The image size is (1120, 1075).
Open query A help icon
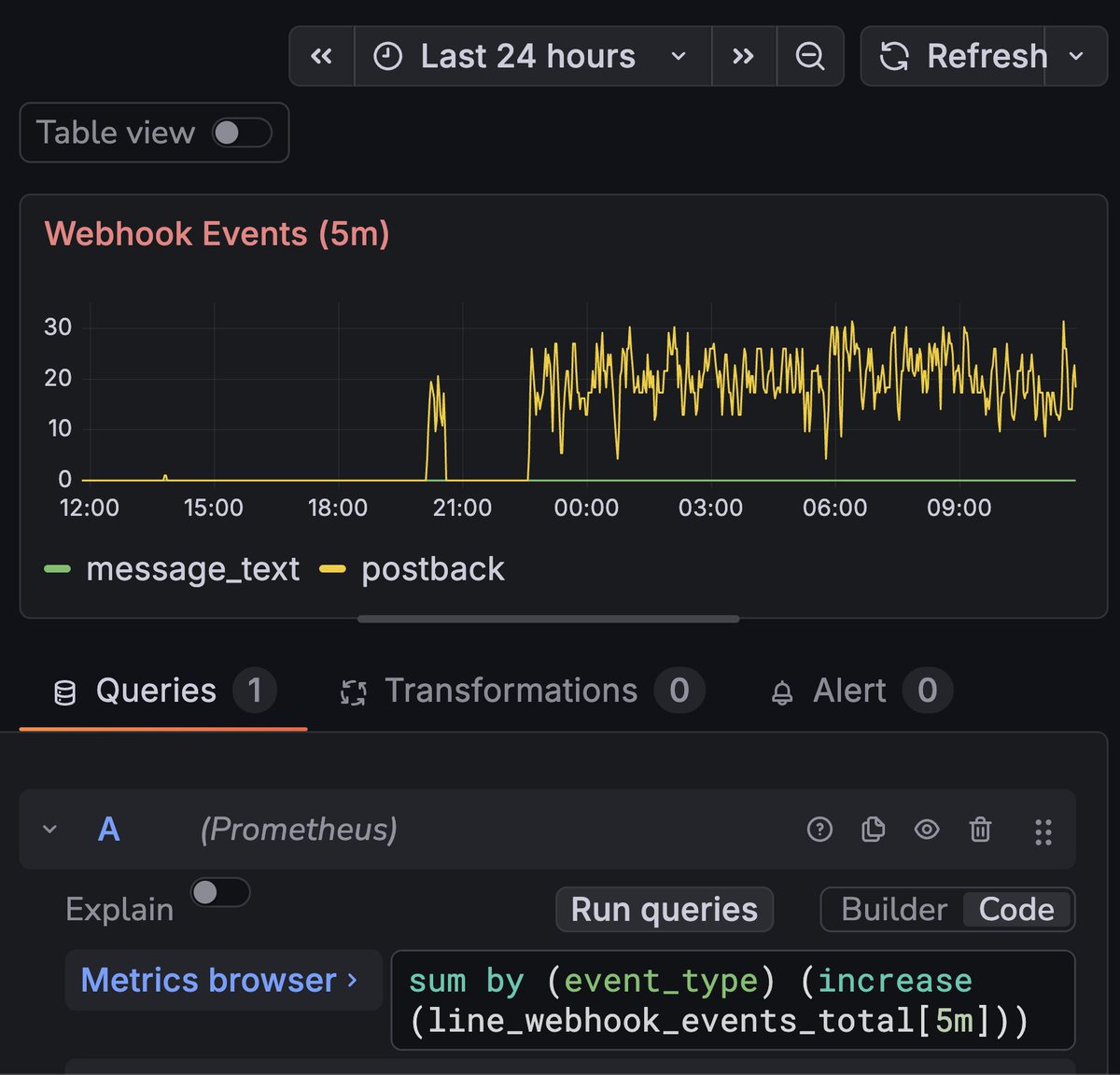tap(819, 829)
